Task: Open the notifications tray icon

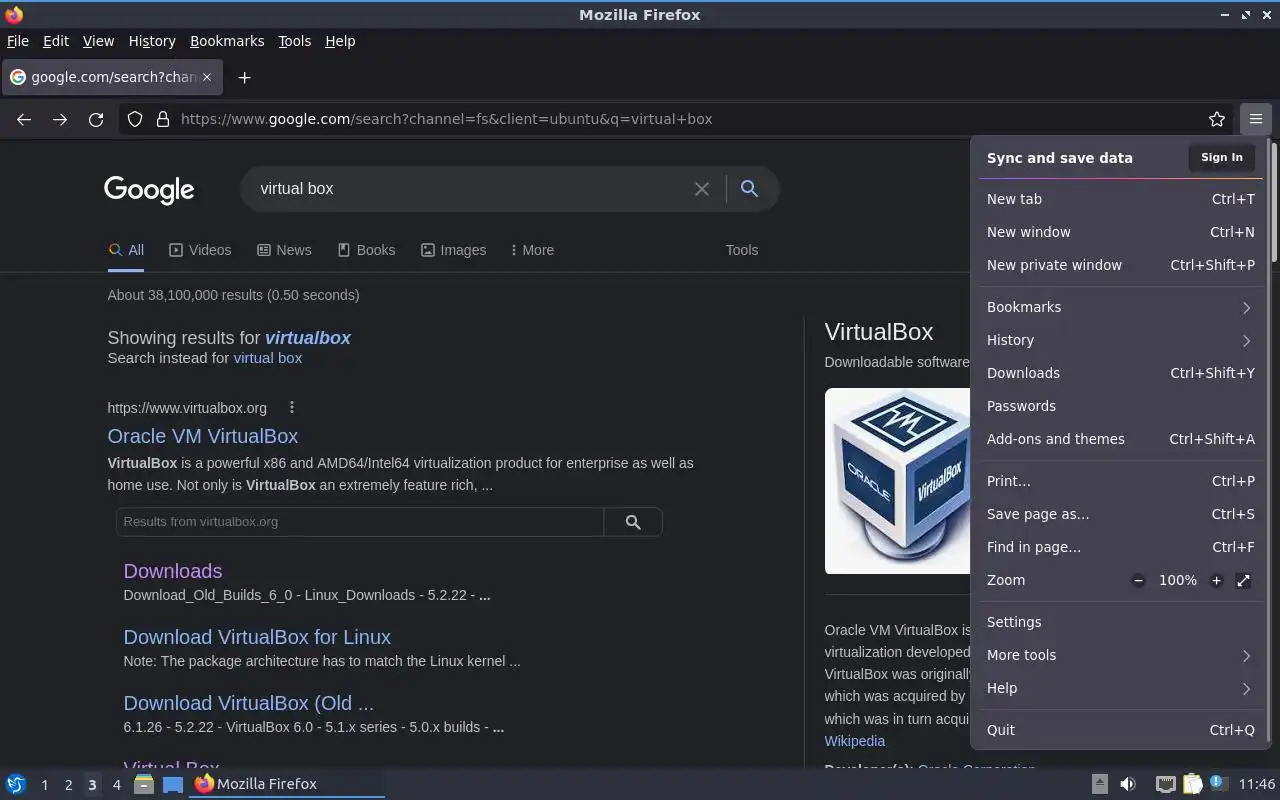Action: coord(1218,783)
